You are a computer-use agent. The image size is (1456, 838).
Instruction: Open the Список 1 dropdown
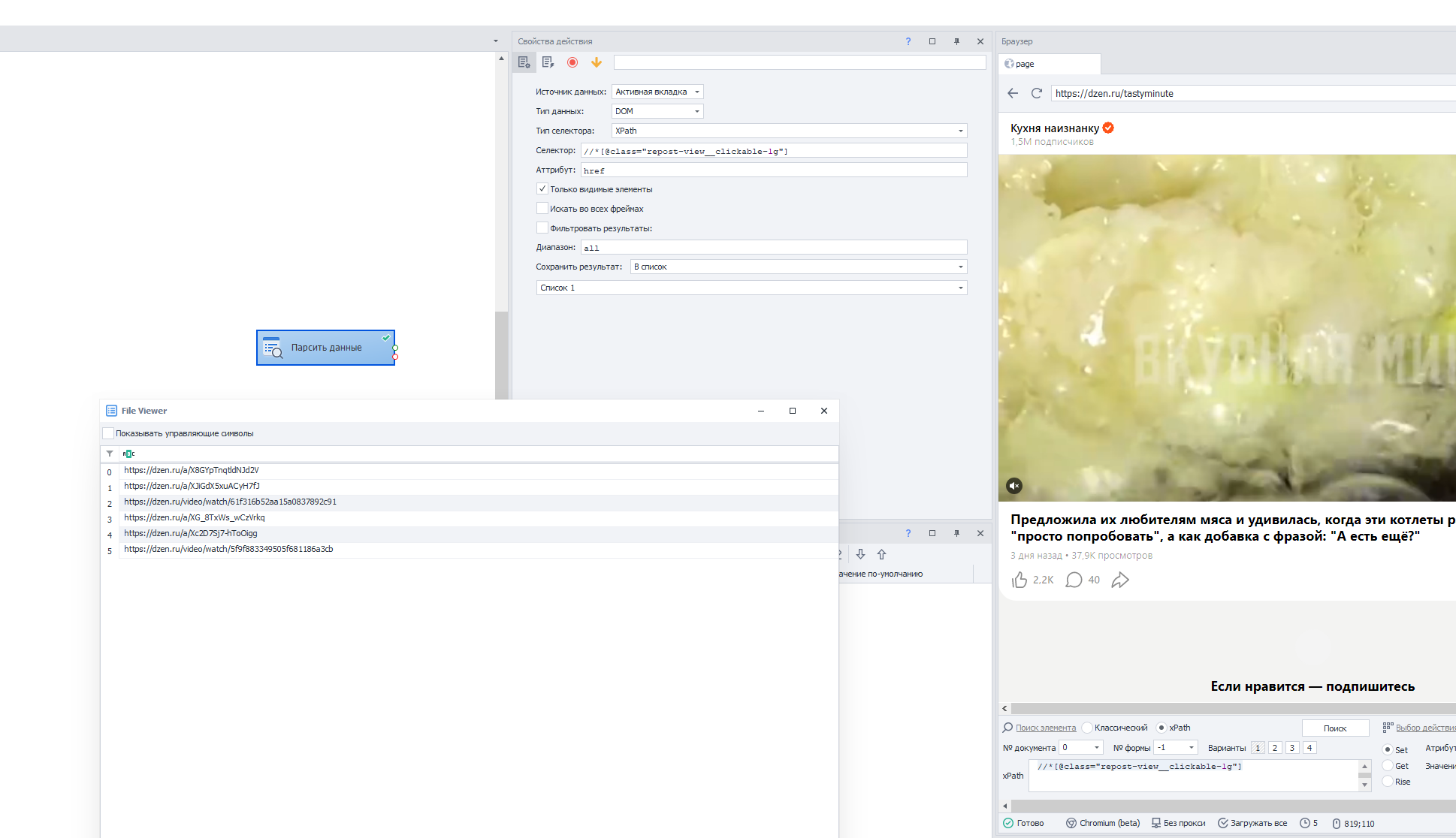pyautogui.click(x=751, y=288)
